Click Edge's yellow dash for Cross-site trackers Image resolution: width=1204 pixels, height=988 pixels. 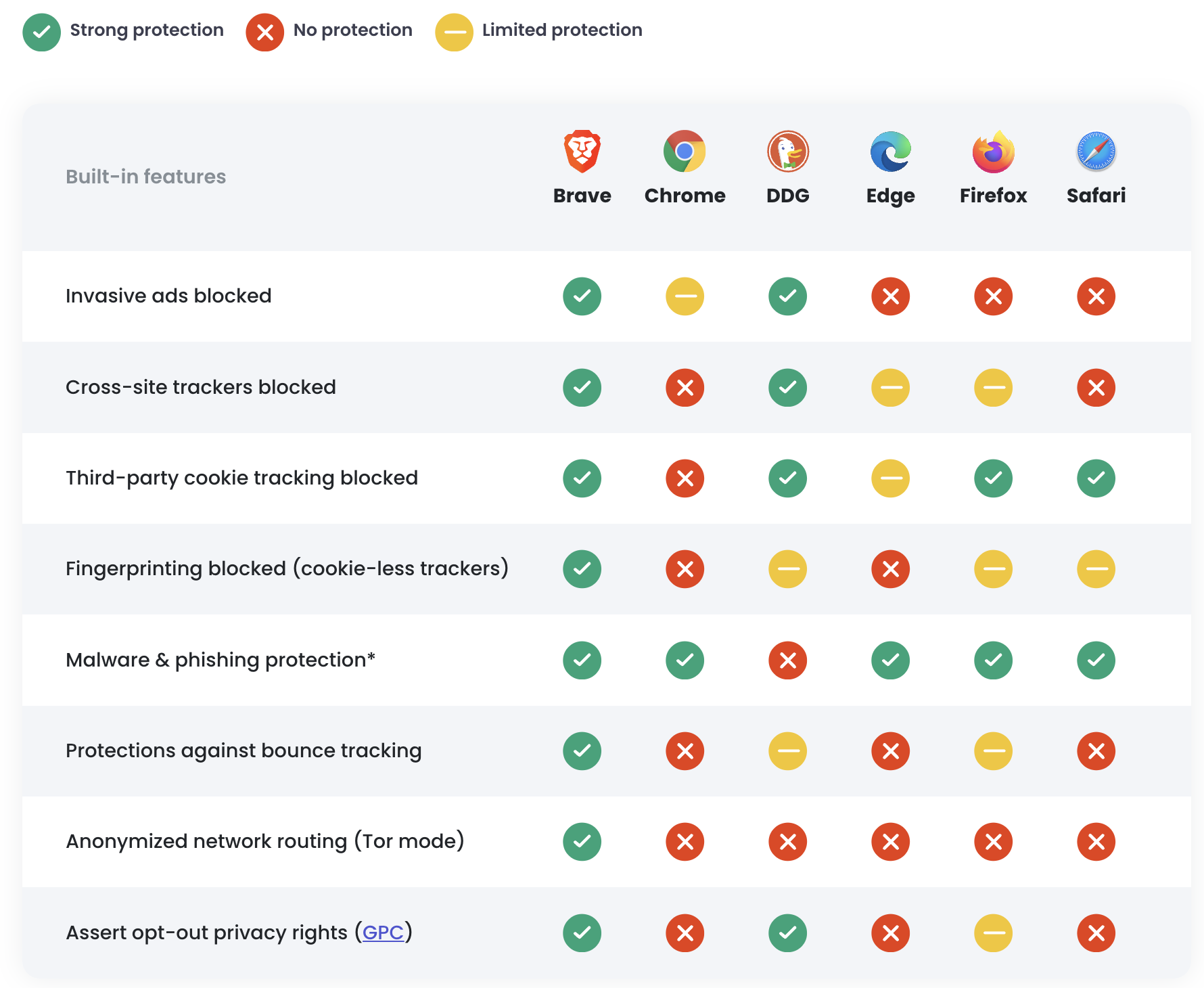pos(890,388)
